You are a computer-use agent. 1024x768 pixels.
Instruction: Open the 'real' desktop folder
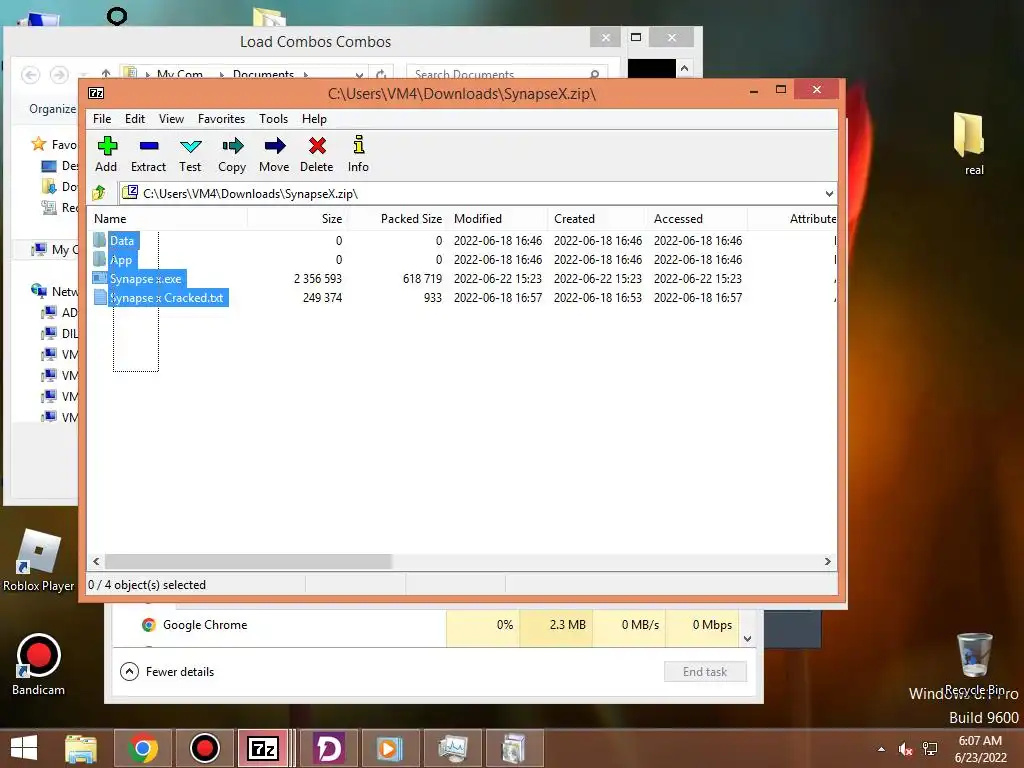[x=969, y=144]
